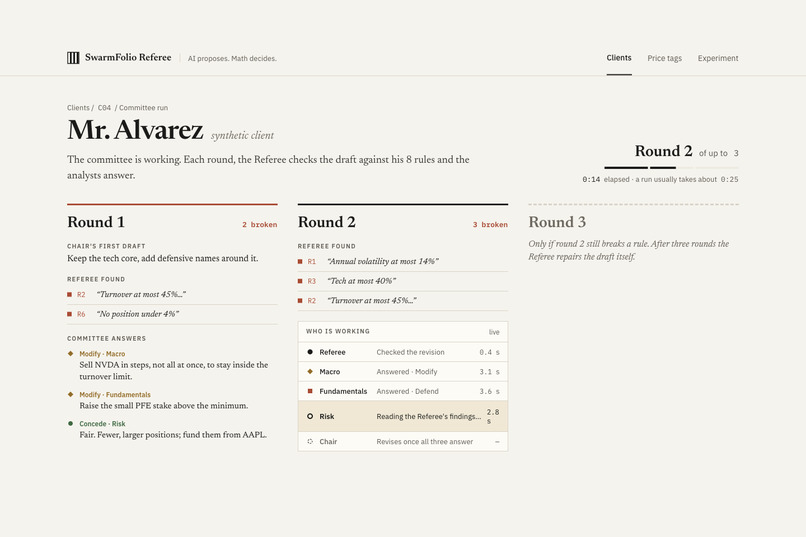Click the red square beside R6
The width and height of the screenshot is (806, 537).
click(69, 314)
